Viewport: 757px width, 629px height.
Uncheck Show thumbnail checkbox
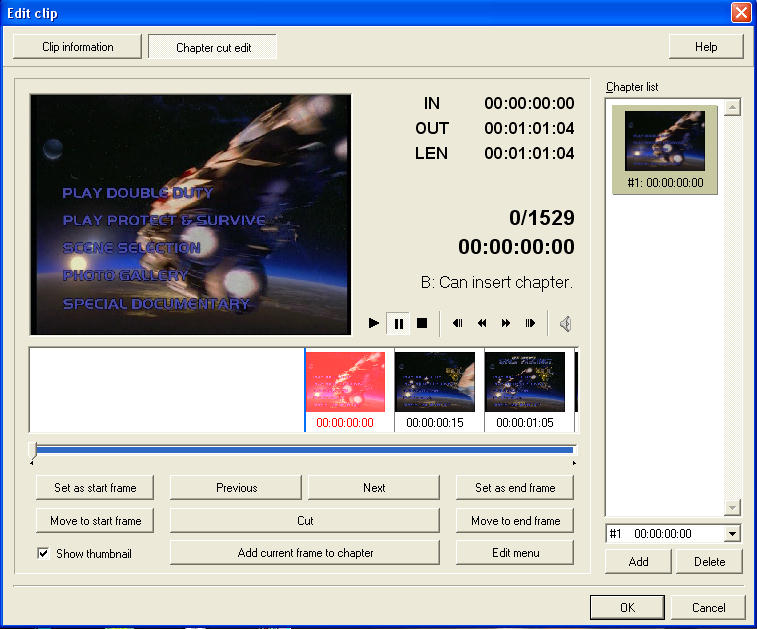43,553
